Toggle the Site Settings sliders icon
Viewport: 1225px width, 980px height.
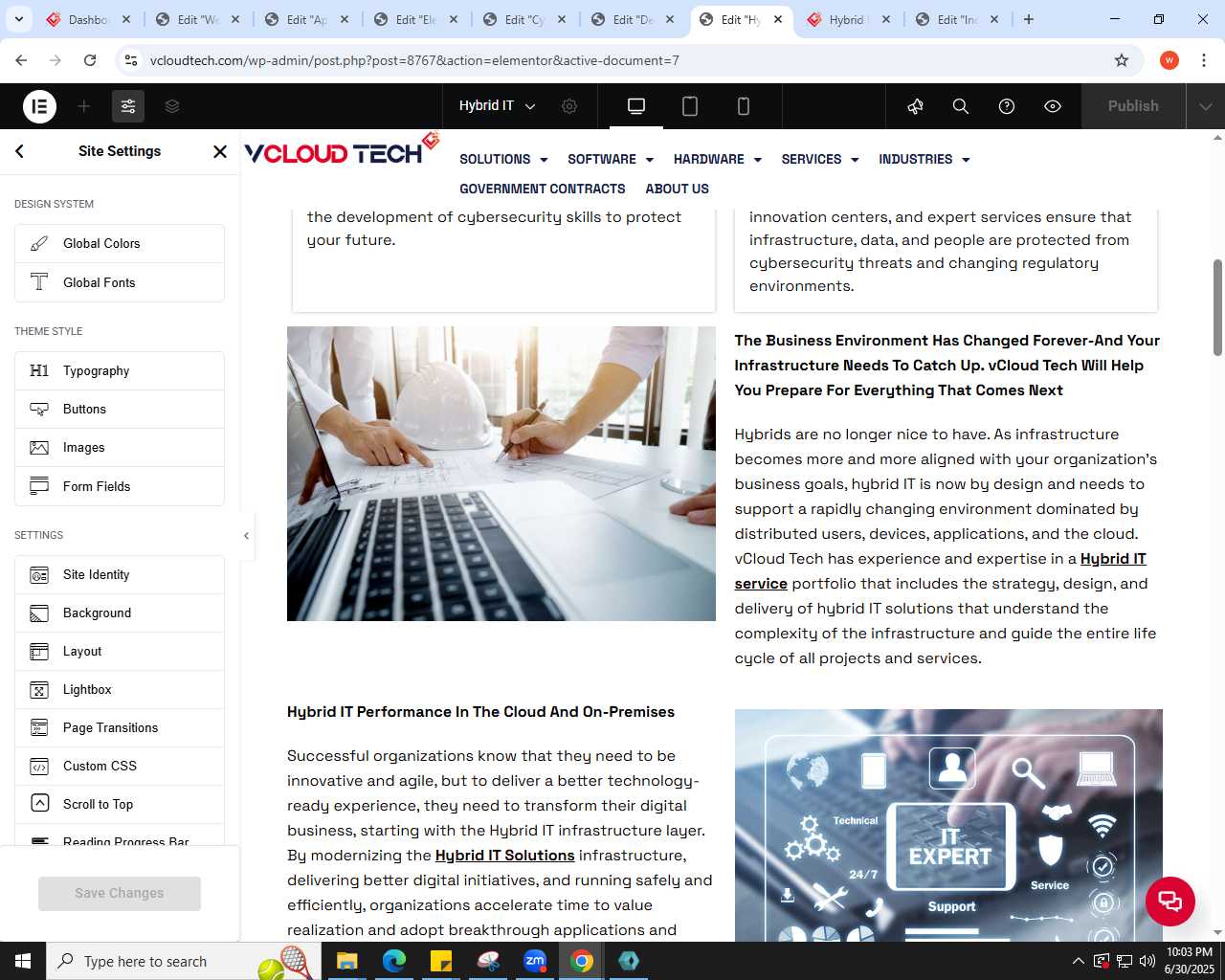(x=128, y=106)
